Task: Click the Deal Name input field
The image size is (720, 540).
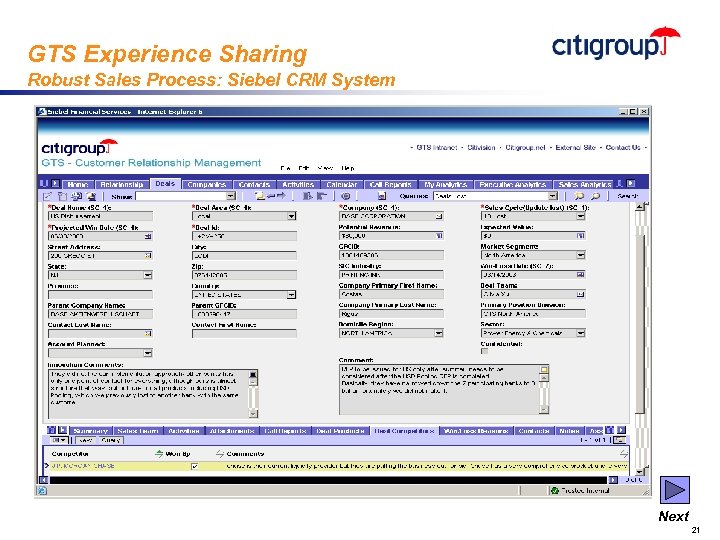Action: [x=100, y=216]
